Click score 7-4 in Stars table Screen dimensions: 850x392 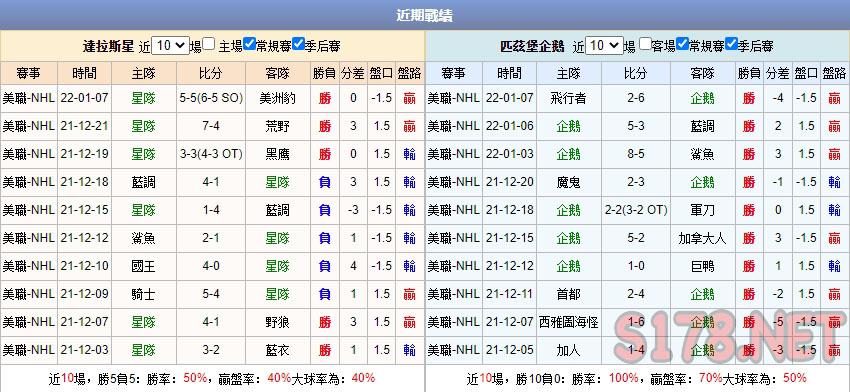coord(211,126)
